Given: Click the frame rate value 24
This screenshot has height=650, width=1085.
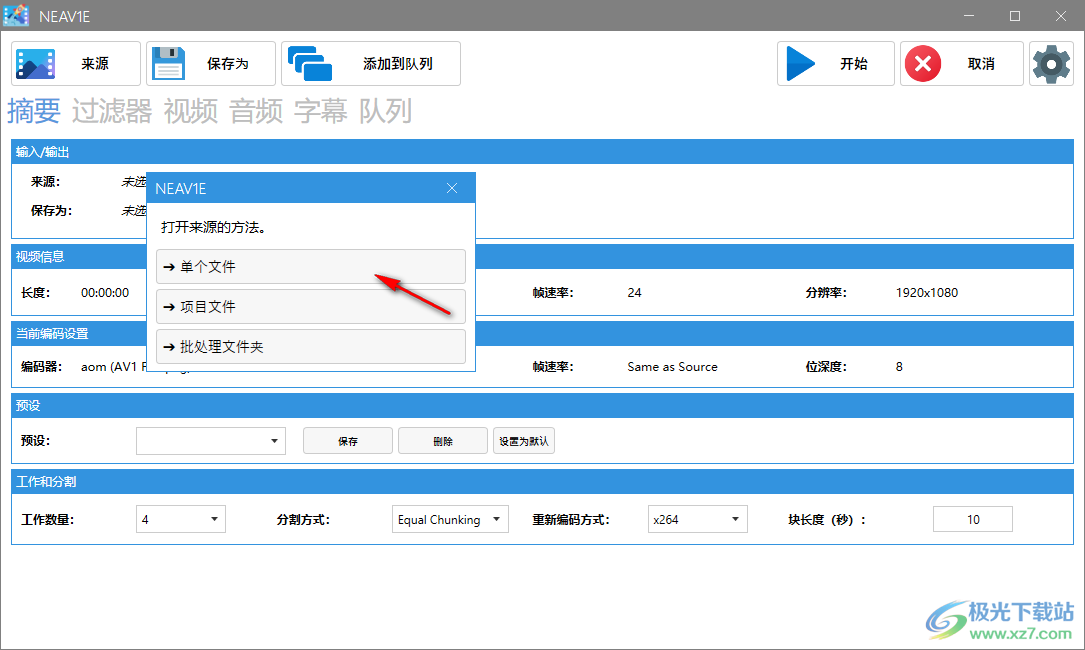Looking at the screenshot, I should [635, 293].
